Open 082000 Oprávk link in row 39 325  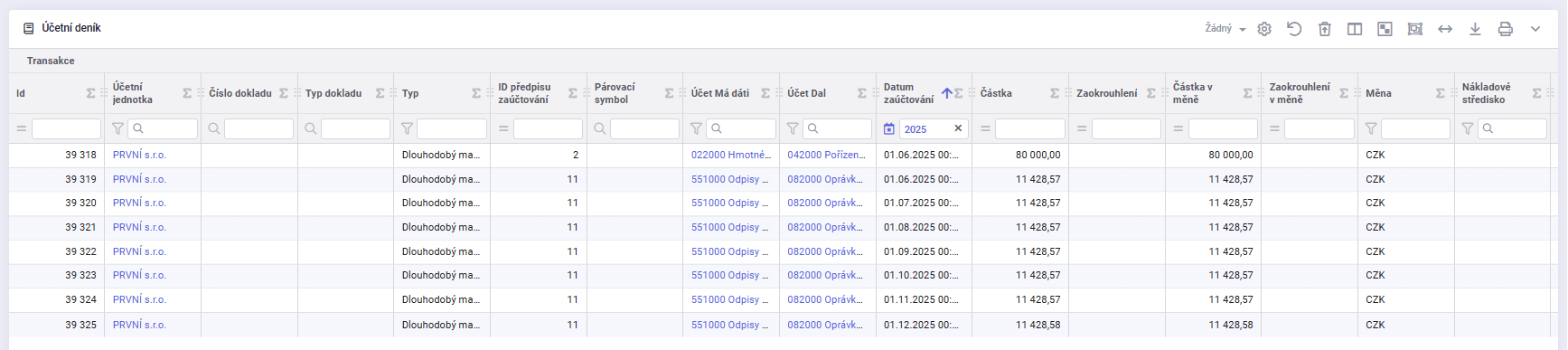[x=825, y=325]
